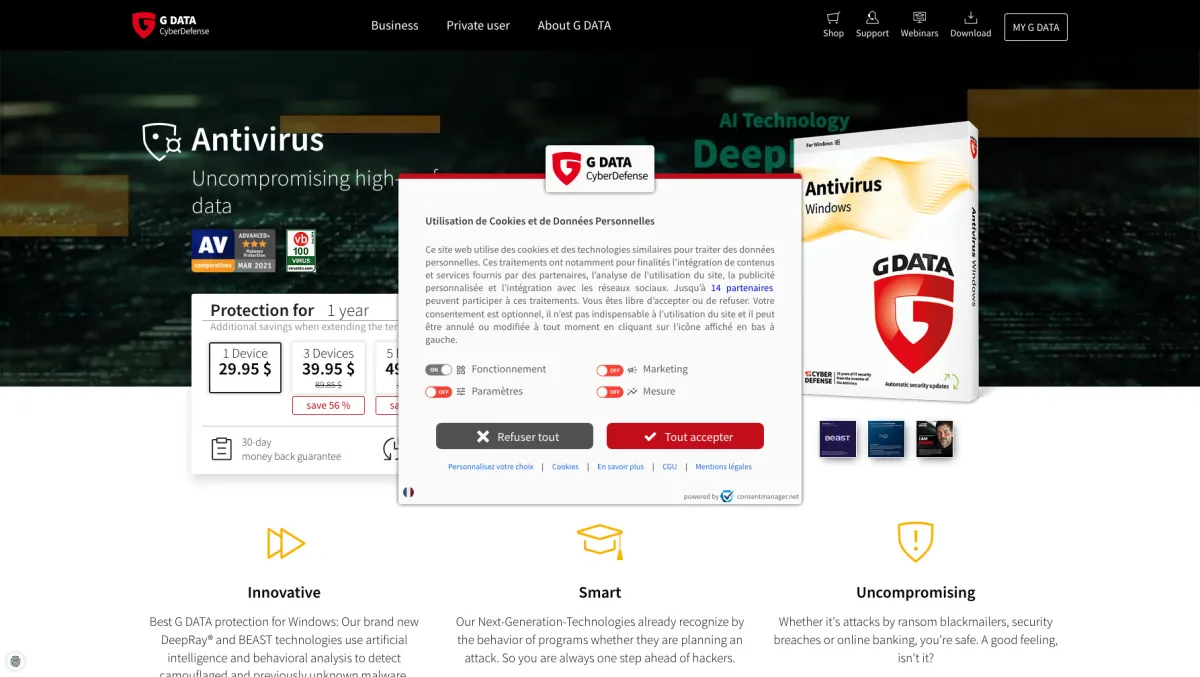Screen dimensions: 1200x677
Task: Open Personnalisez votre choix link
Action: (x=491, y=466)
